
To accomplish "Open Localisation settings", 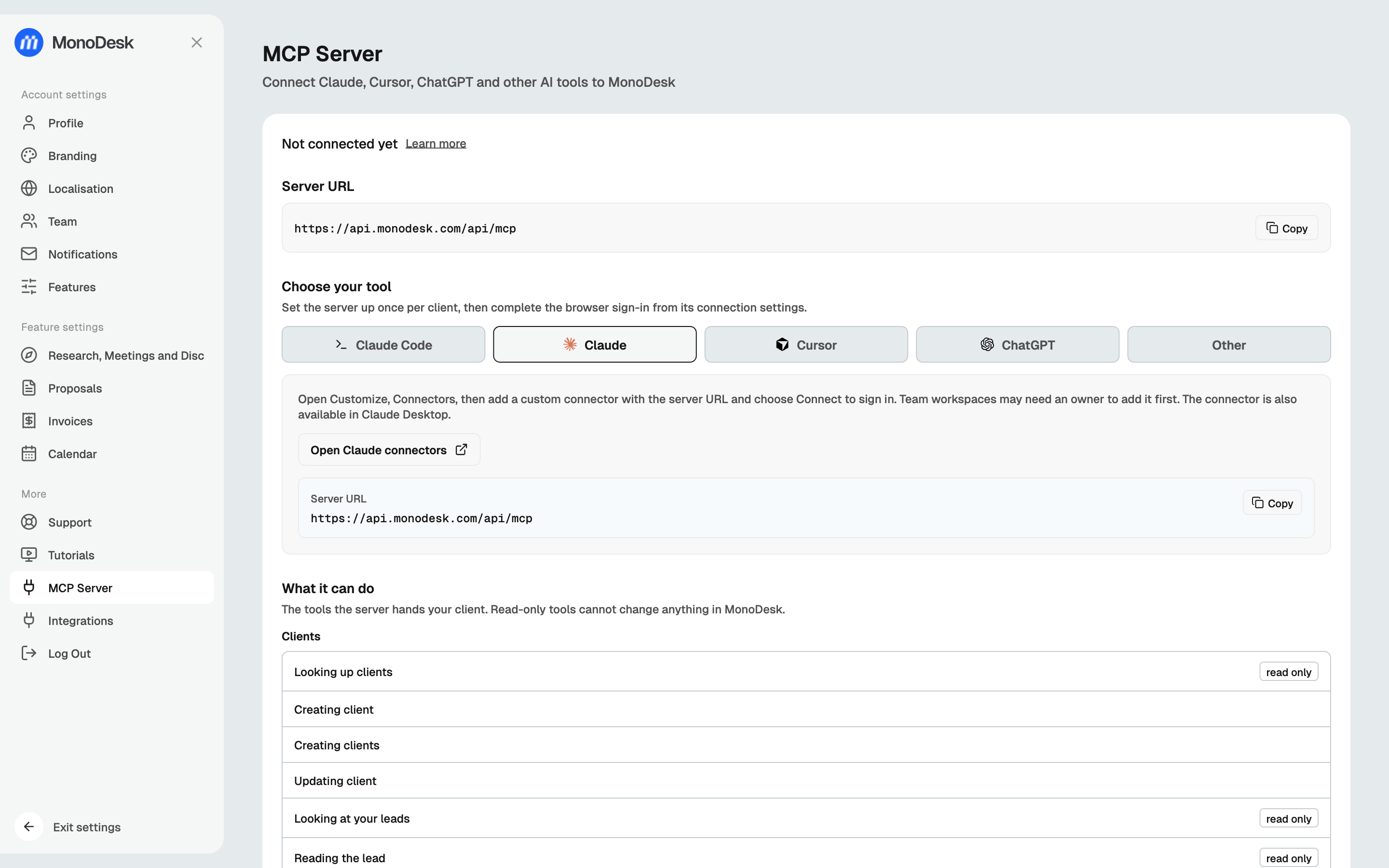I will pyautogui.click(x=112, y=188).
